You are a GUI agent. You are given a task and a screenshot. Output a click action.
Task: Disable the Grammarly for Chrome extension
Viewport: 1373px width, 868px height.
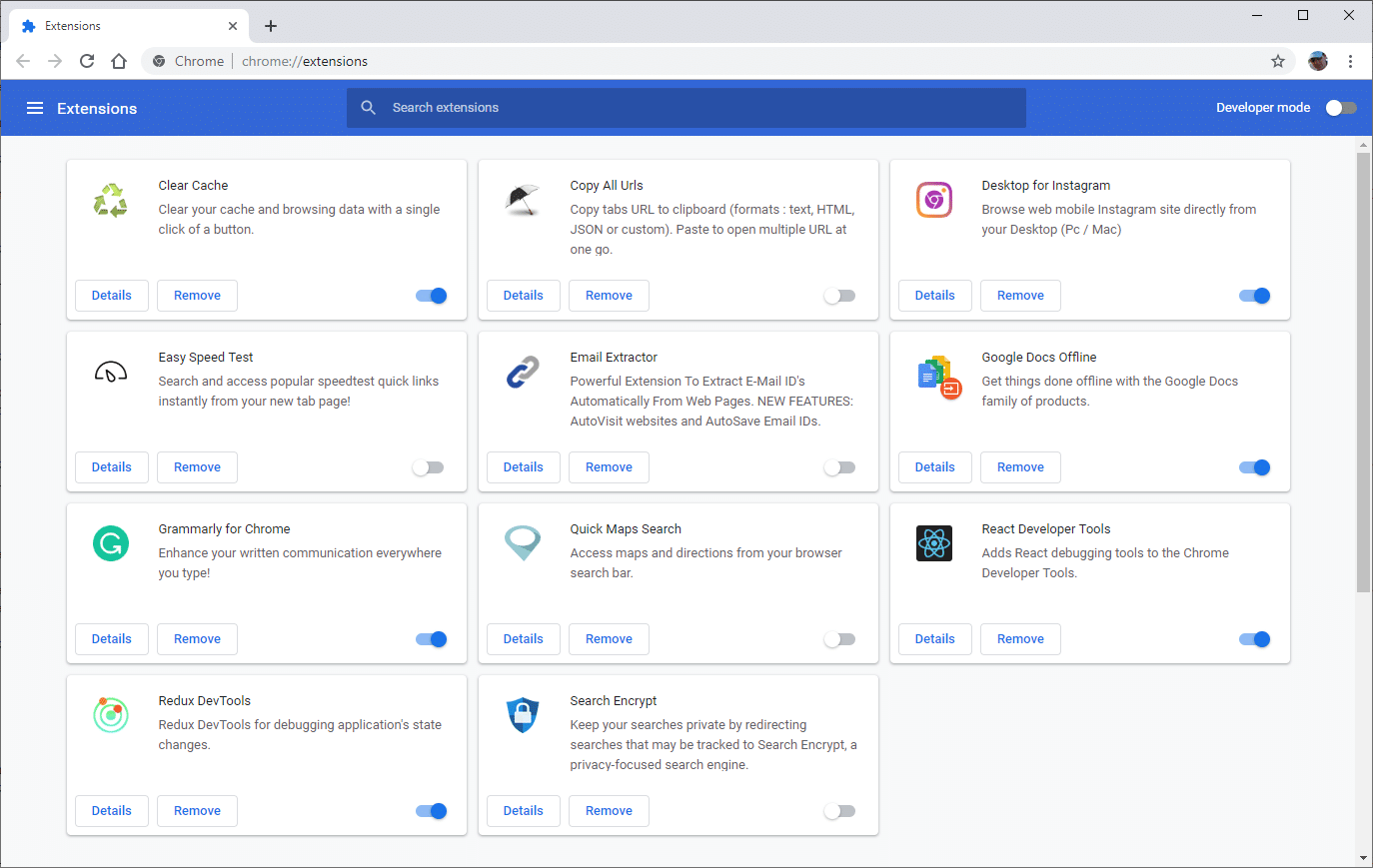(x=431, y=639)
